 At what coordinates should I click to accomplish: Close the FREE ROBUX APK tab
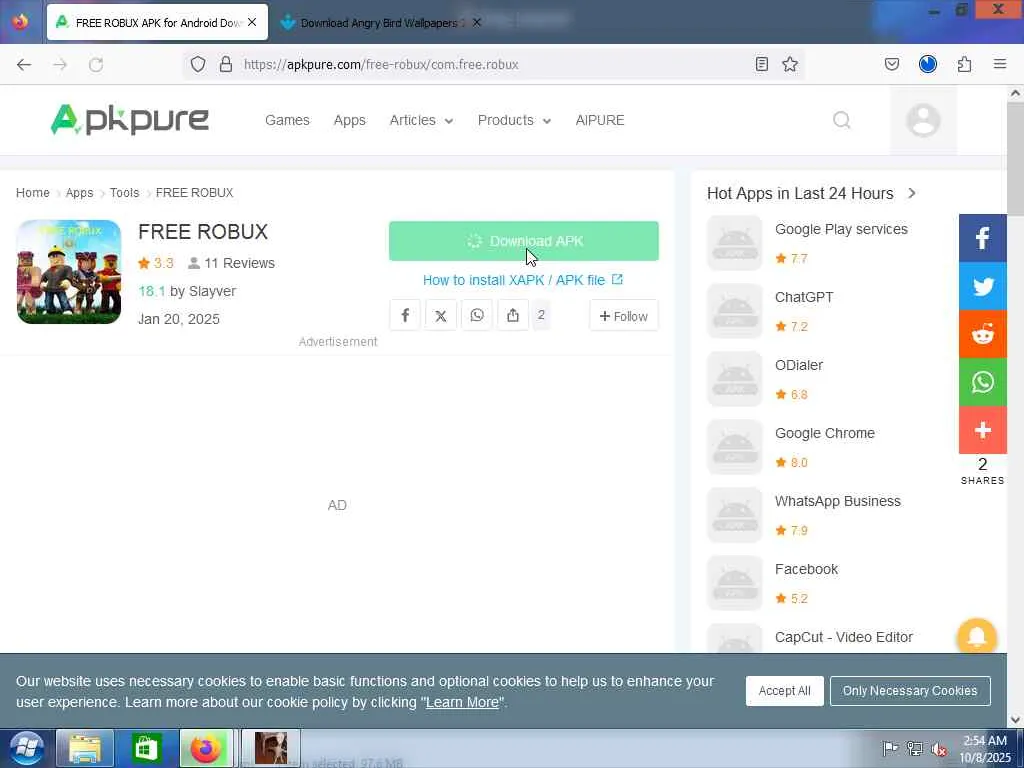pos(252,22)
